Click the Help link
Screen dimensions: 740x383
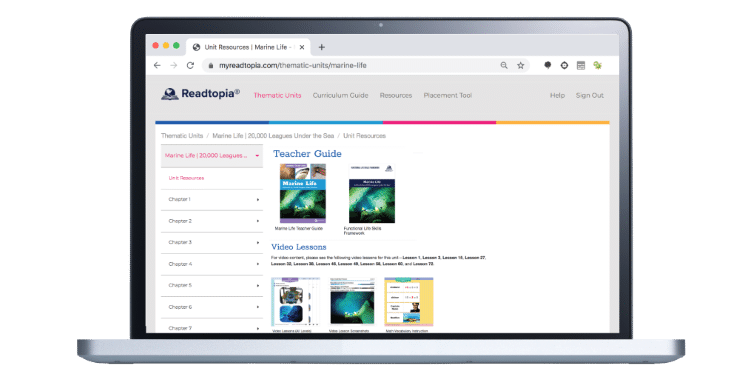click(557, 95)
